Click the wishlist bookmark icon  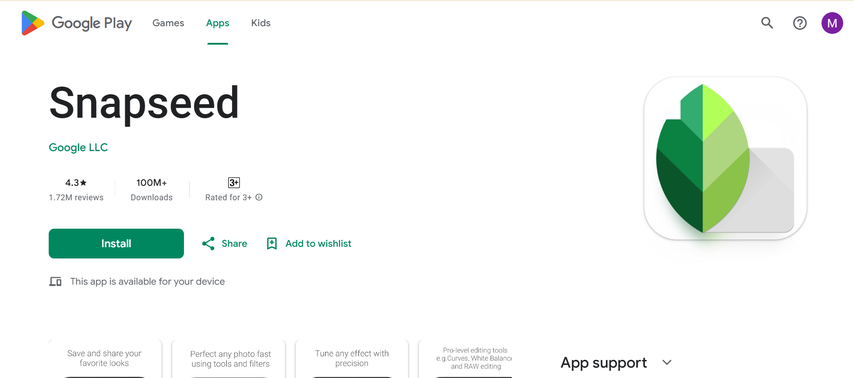tap(272, 243)
